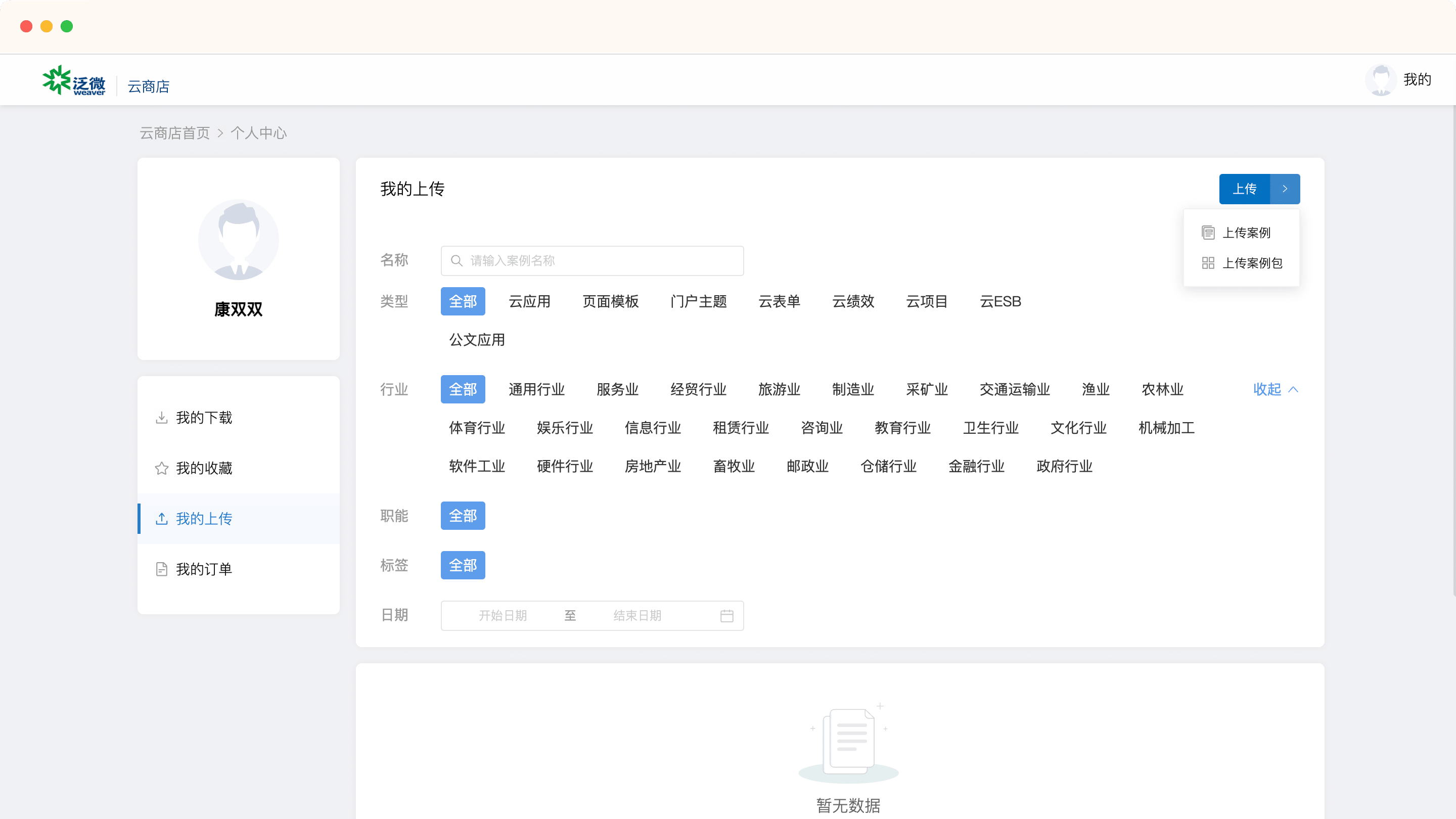Filter by 租赁行业 industry

click(x=741, y=428)
